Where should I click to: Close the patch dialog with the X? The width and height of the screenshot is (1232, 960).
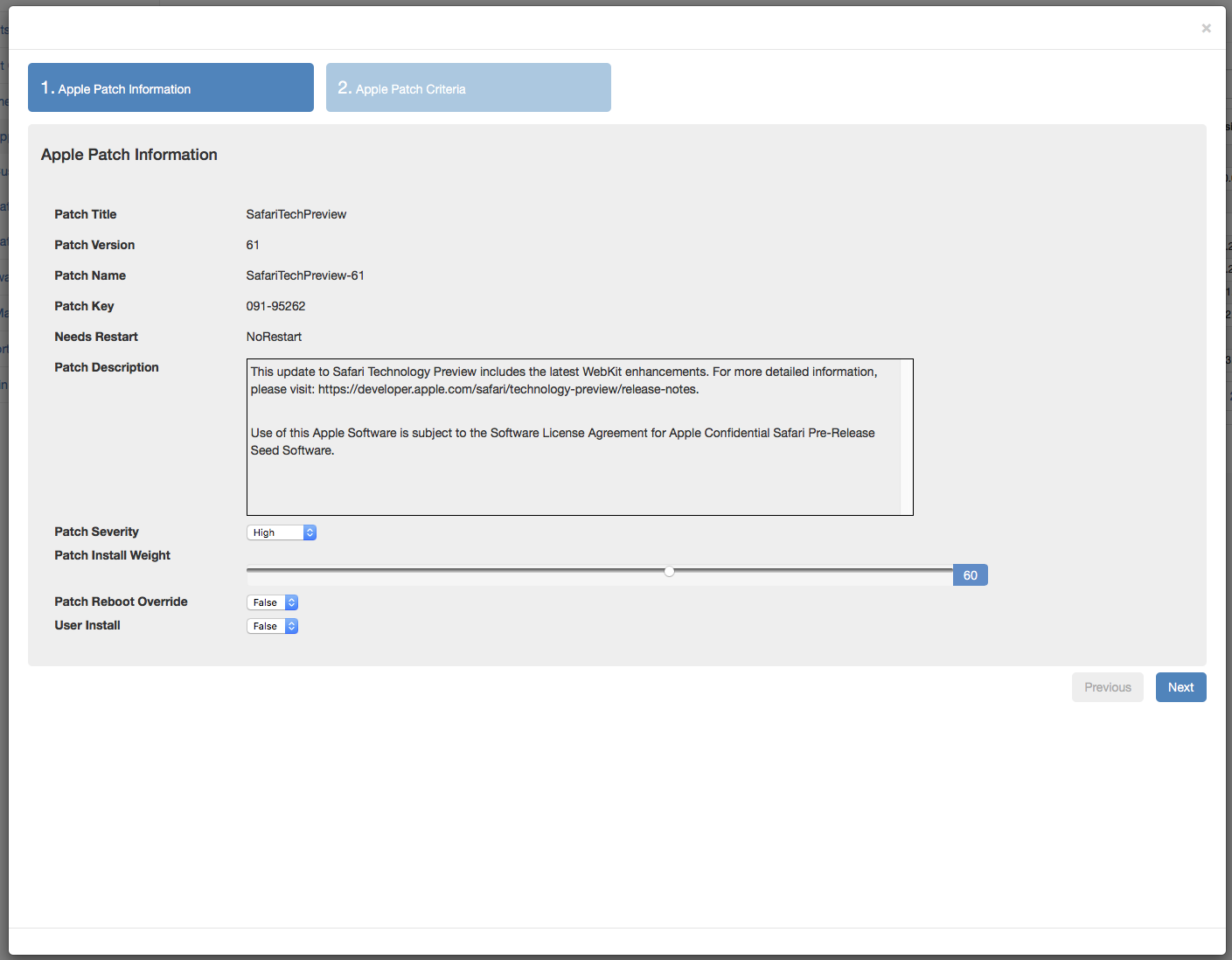pyautogui.click(x=1206, y=28)
